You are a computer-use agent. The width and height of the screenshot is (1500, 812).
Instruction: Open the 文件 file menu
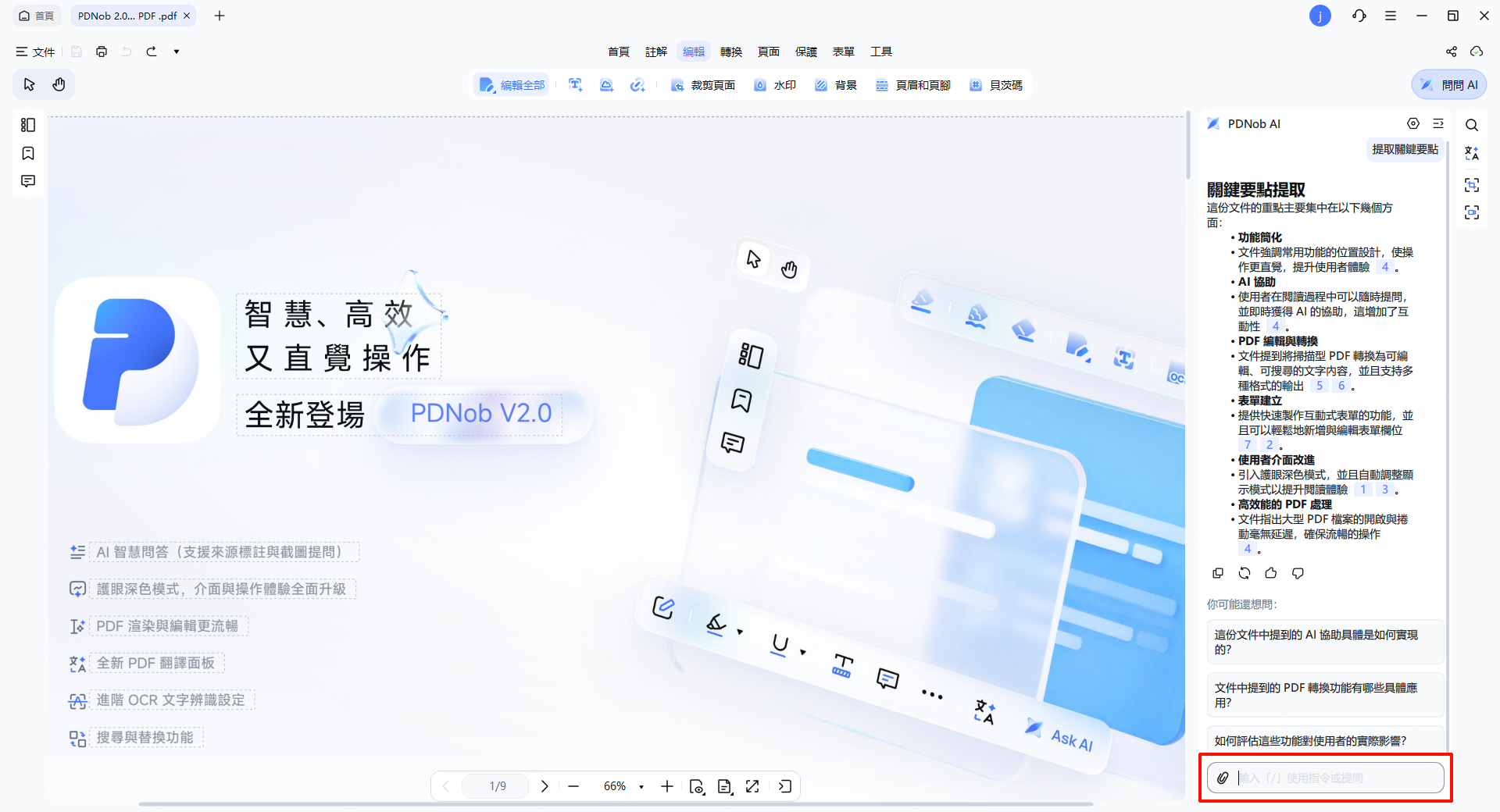[x=35, y=52]
